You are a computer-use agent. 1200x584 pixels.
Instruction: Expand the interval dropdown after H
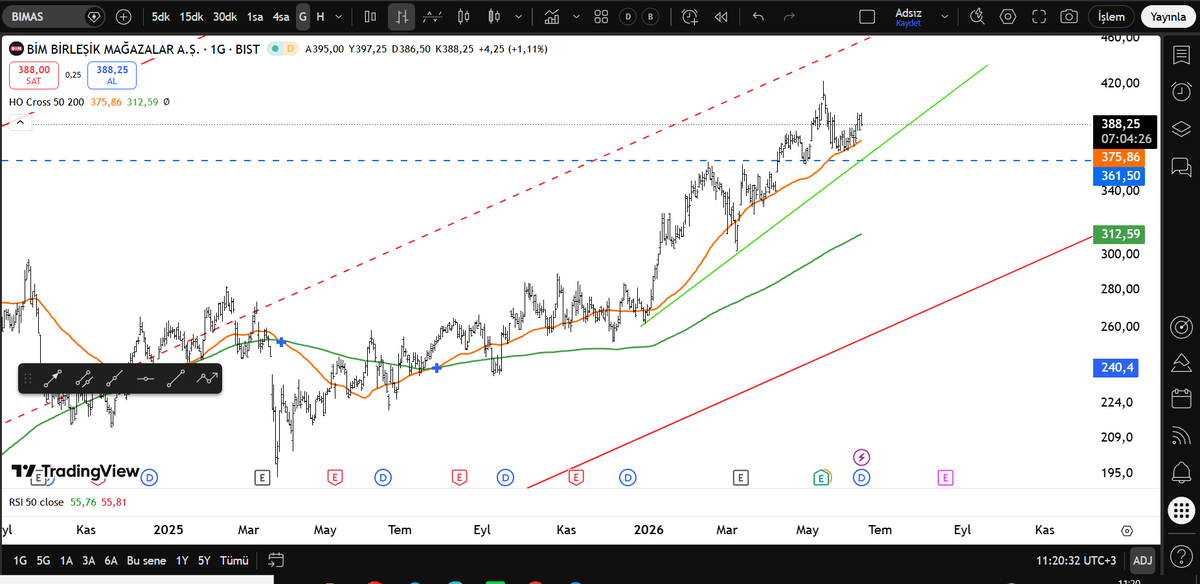point(341,17)
